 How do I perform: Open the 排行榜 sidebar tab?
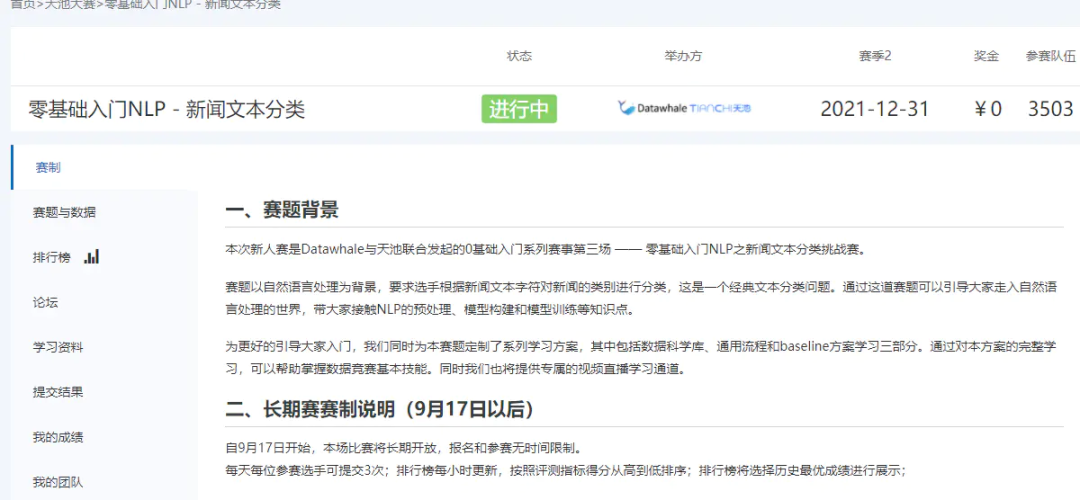coord(52,258)
